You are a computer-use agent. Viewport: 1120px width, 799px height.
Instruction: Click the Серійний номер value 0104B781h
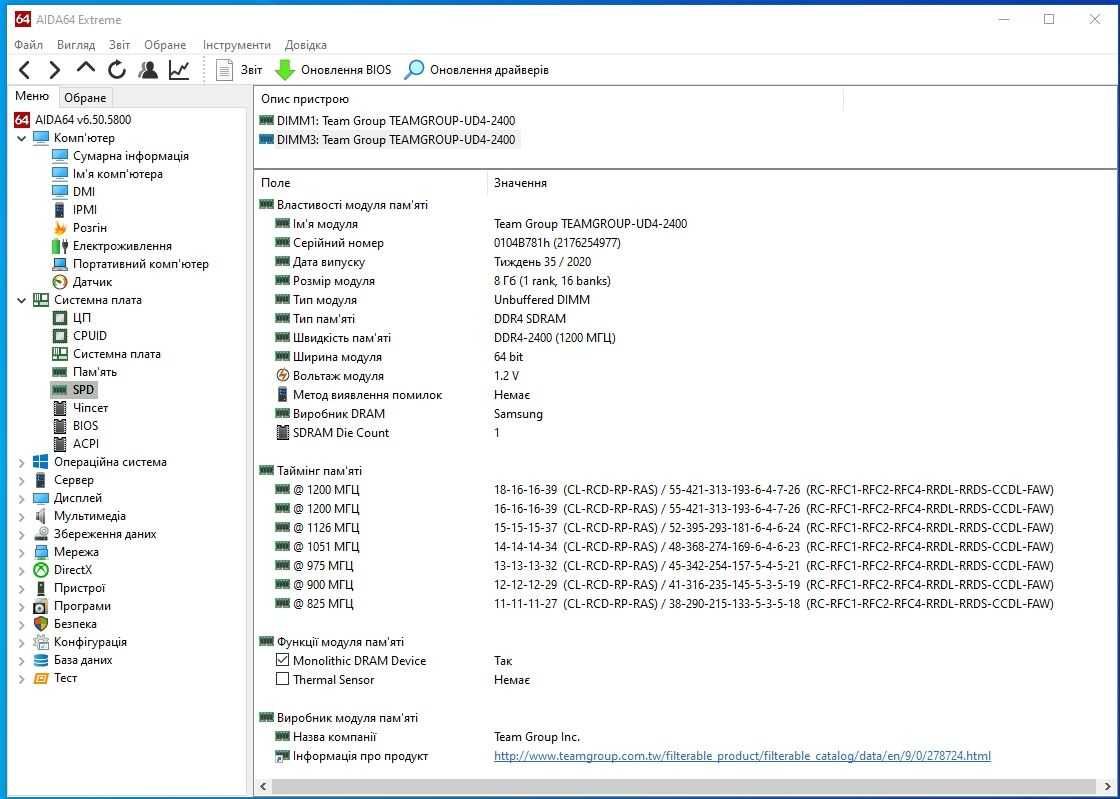click(x=557, y=243)
